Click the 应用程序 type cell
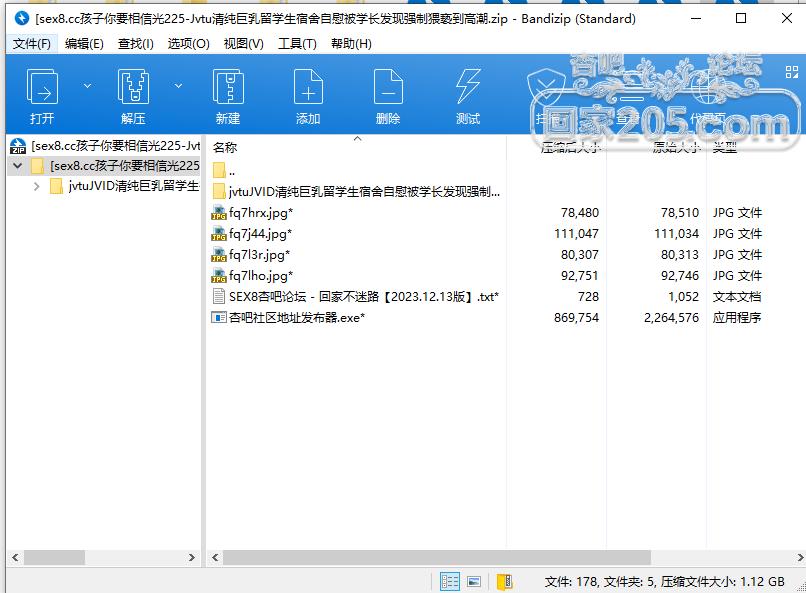This screenshot has width=806, height=593. coord(737,318)
